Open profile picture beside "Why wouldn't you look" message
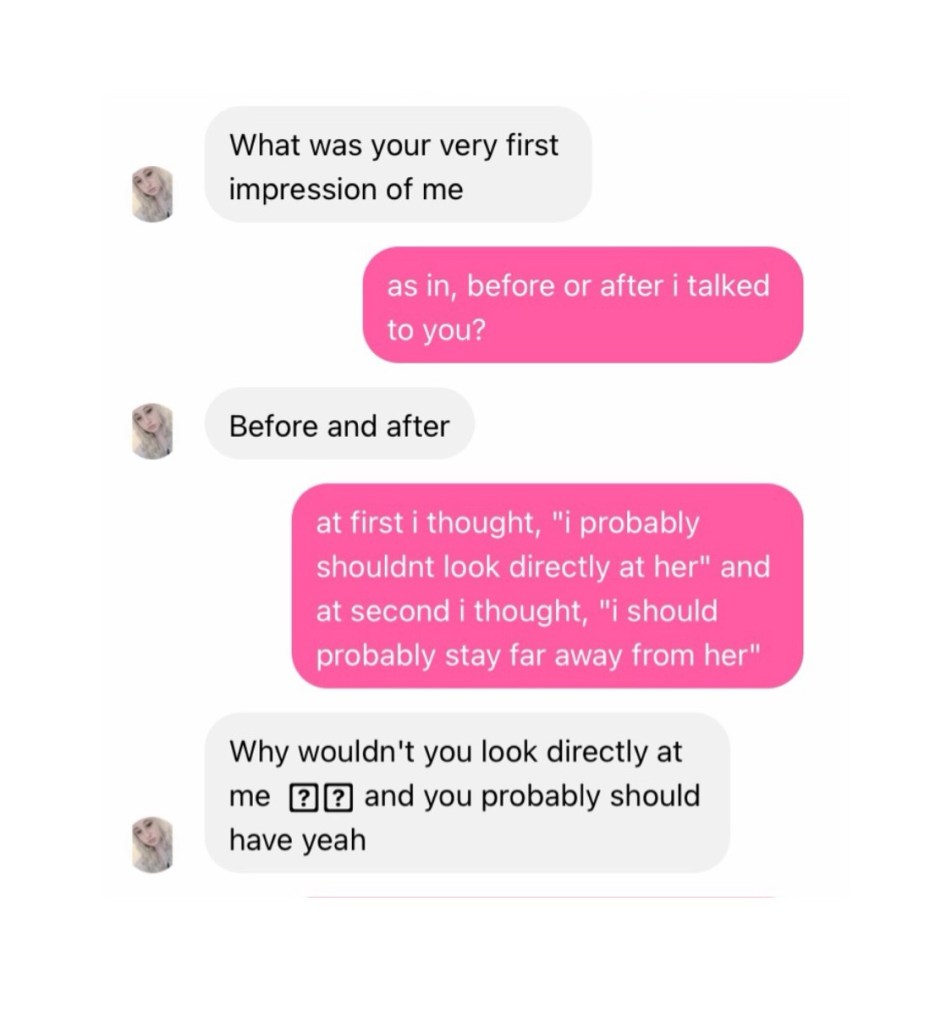The image size is (952, 1024). (x=152, y=845)
